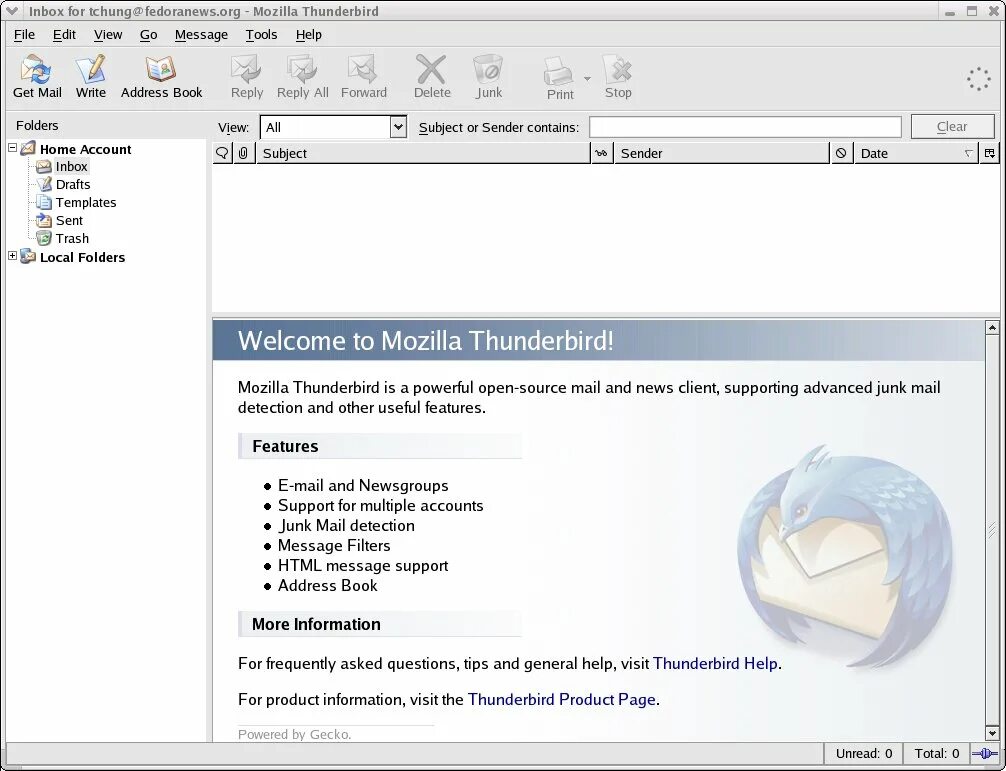This screenshot has width=1006, height=771.
Task: Open the Go menu
Action: click(148, 35)
